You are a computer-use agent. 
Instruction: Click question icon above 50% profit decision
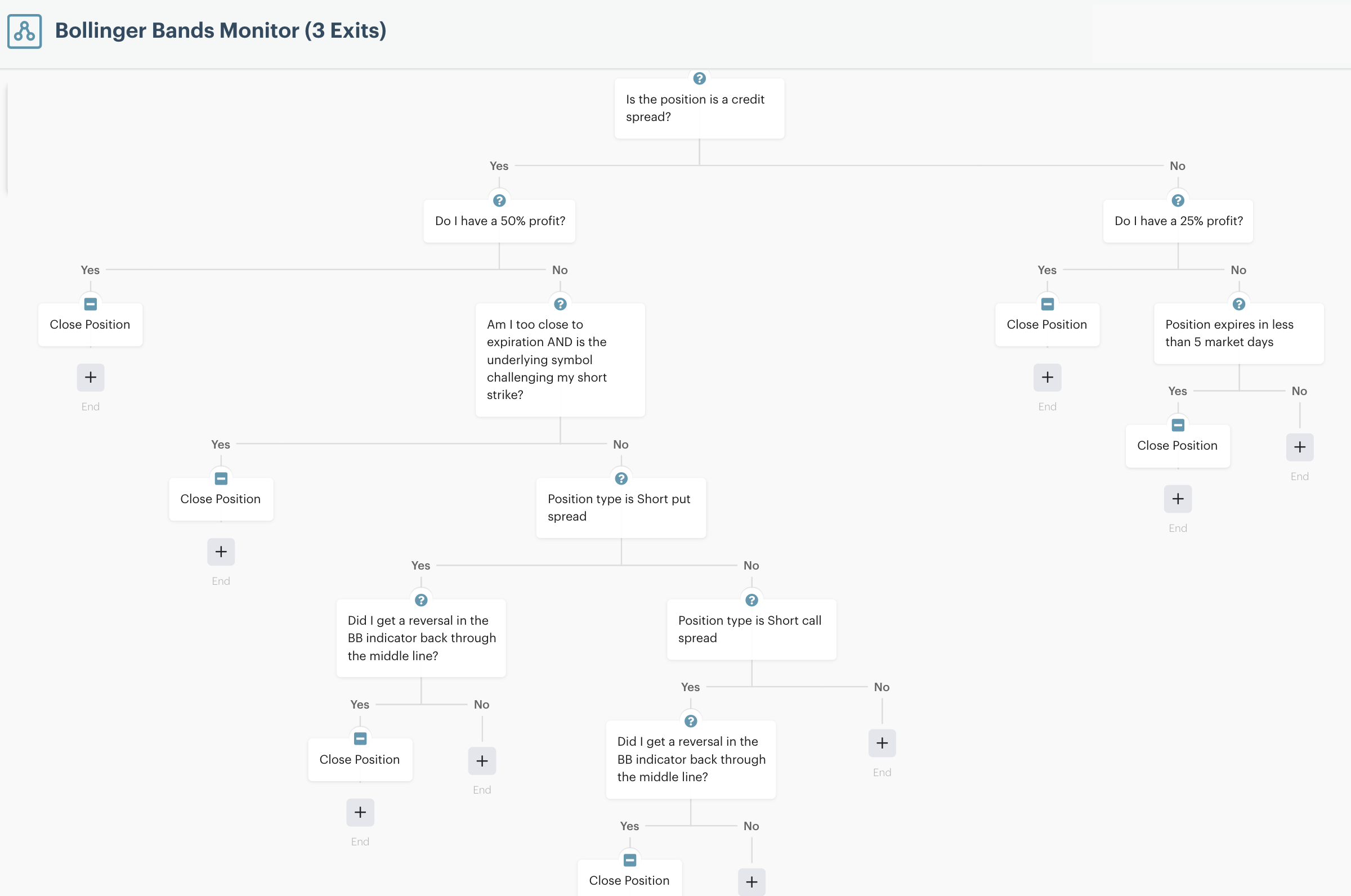pyautogui.click(x=499, y=200)
